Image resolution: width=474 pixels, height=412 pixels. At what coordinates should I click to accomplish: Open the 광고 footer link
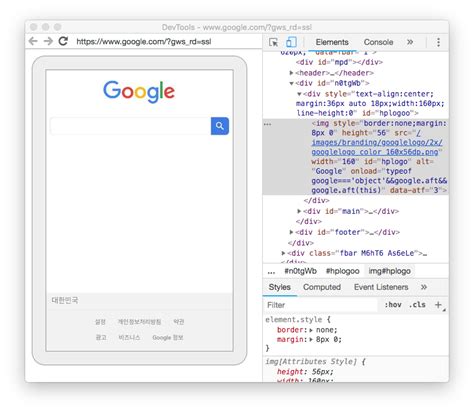101,337
